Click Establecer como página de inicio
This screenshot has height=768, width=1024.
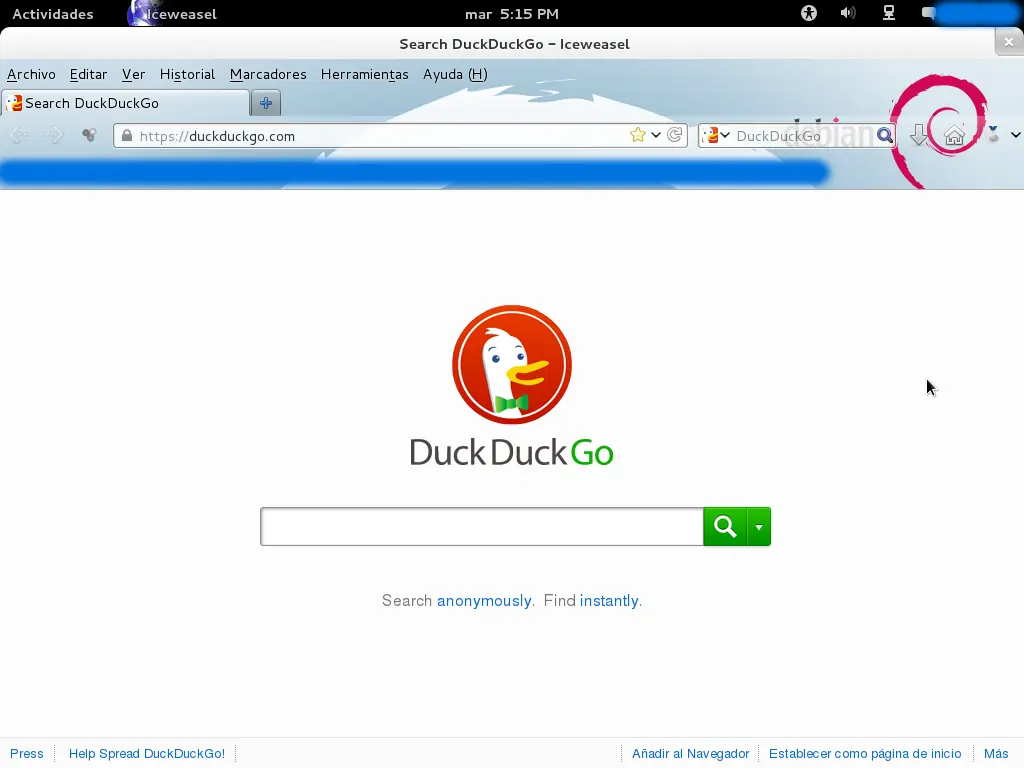pos(865,754)
